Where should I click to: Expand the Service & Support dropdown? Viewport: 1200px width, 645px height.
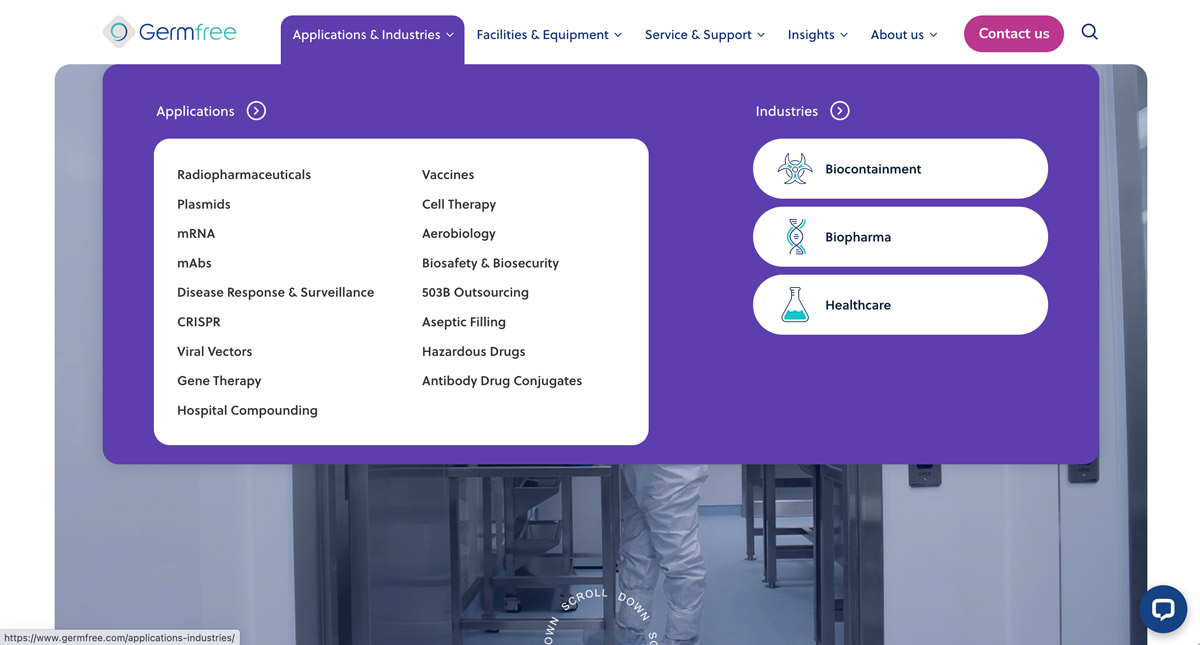(704, 35)
